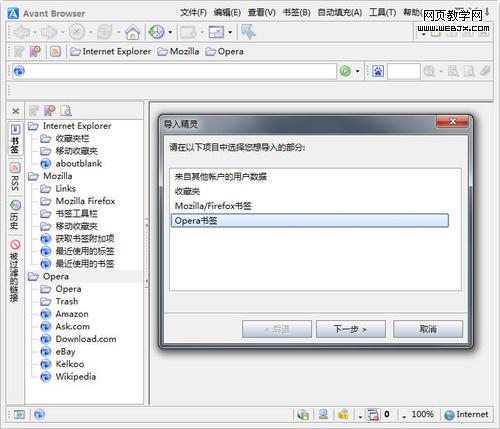
Task: Click the Search bookmarks icon in sidebar toolbar
Action: click(66, 111)
